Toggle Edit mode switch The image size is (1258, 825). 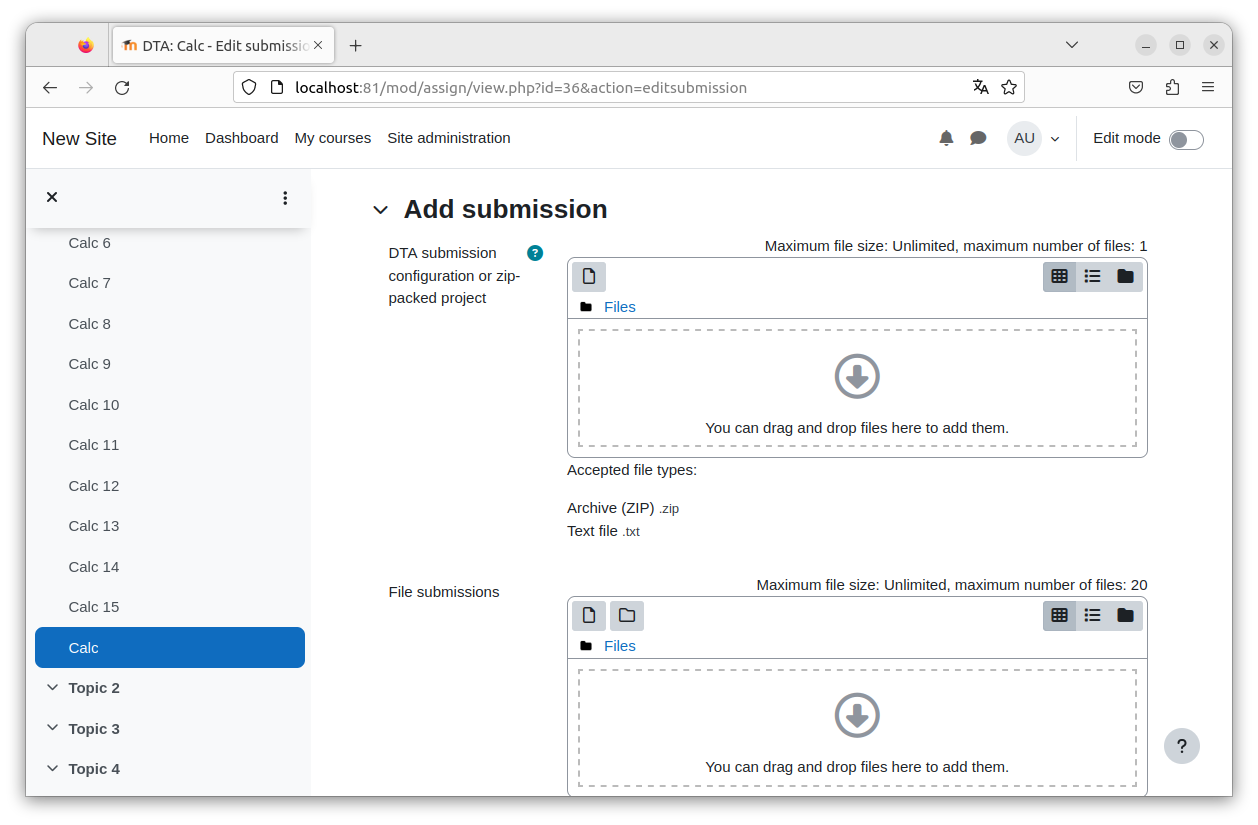[x=1187, y=139]
